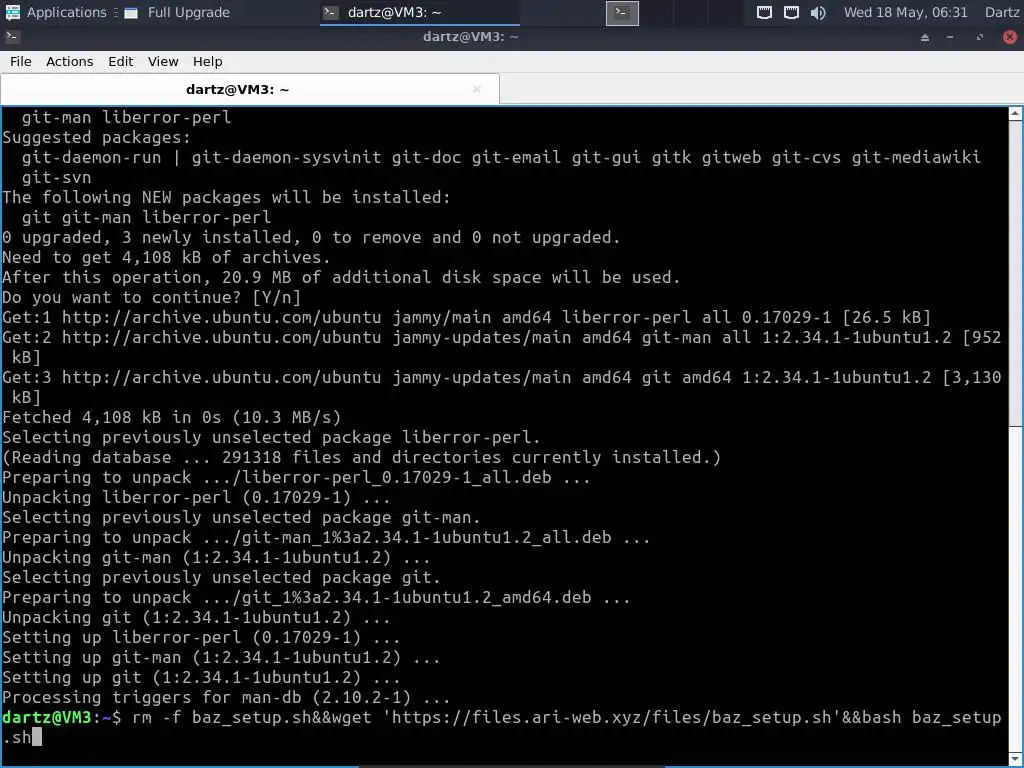Click the workspace switcher terminal thumbnail
This screenshot has width=1024, height=768.
coord(622,12)
